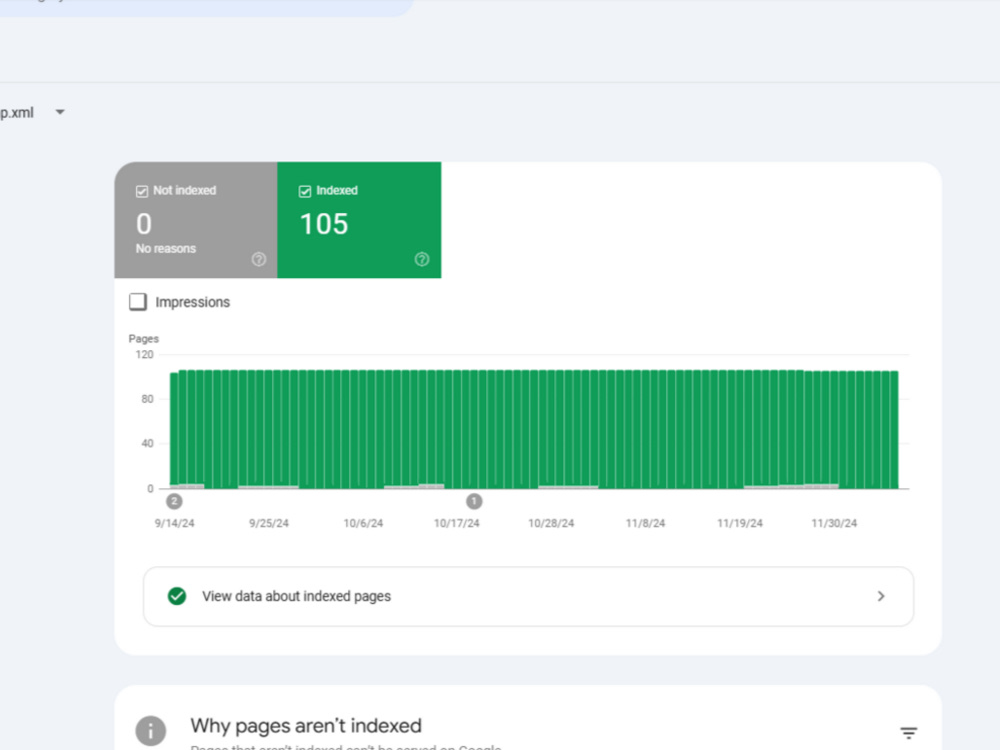This screenshot has width=1000, height=750.
Task: Click the 10/6/24 date label
Action: point(363,523)
